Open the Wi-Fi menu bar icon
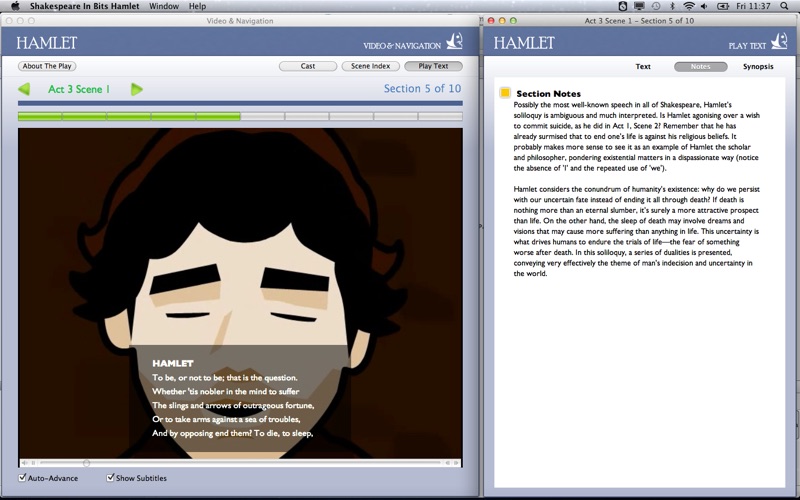 point(689,6)
